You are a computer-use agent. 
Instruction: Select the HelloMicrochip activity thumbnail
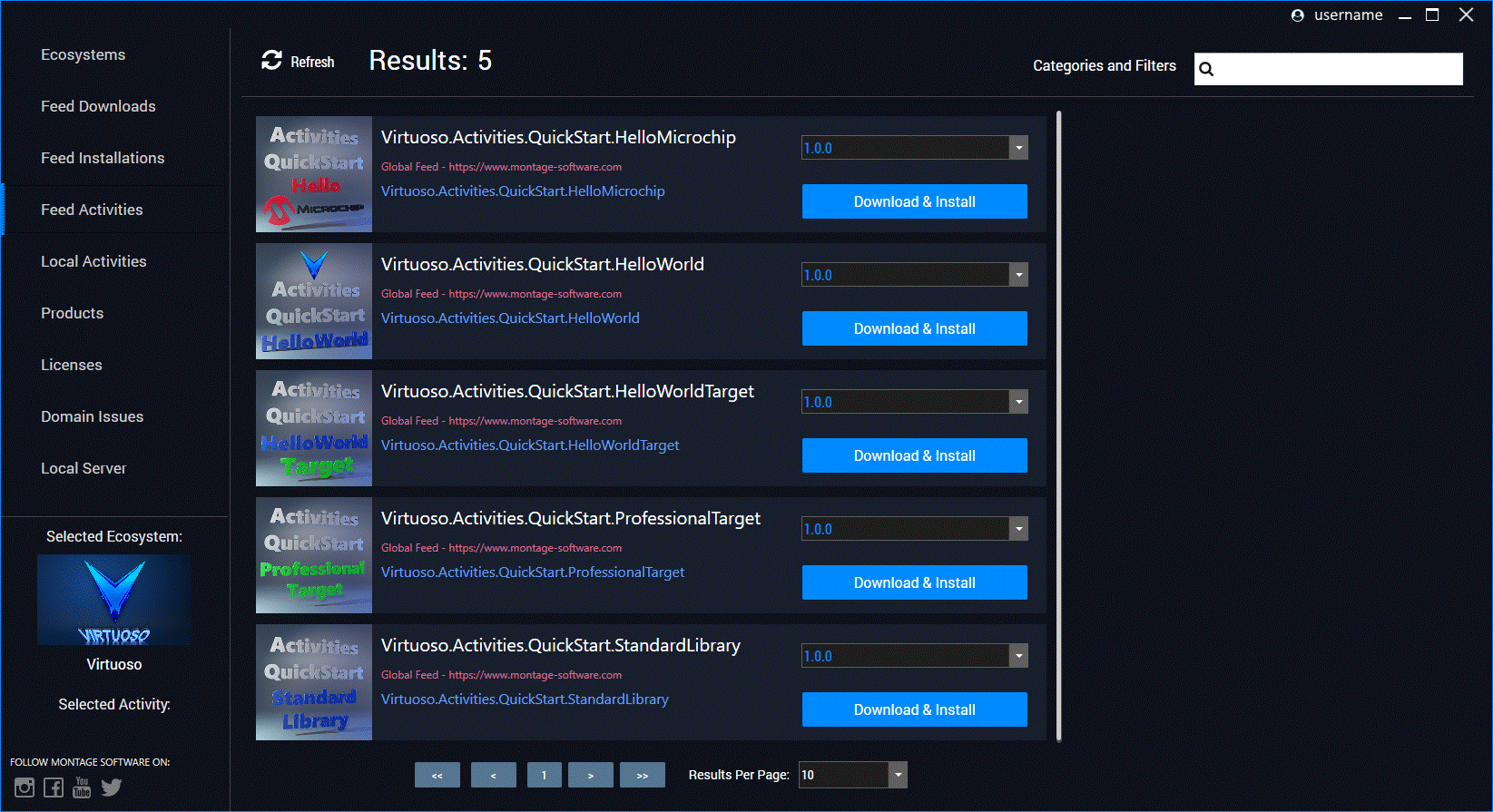(314, 174)
